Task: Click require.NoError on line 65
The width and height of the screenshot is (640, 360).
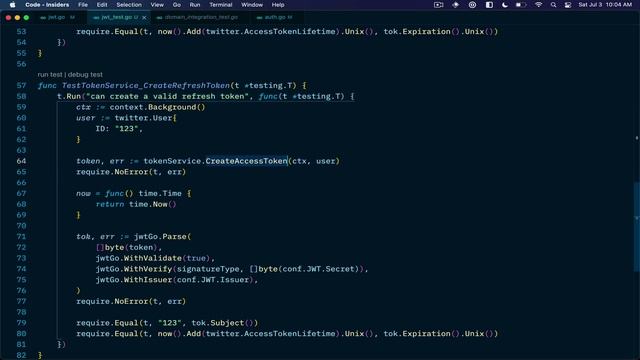Action: point(112,172)
